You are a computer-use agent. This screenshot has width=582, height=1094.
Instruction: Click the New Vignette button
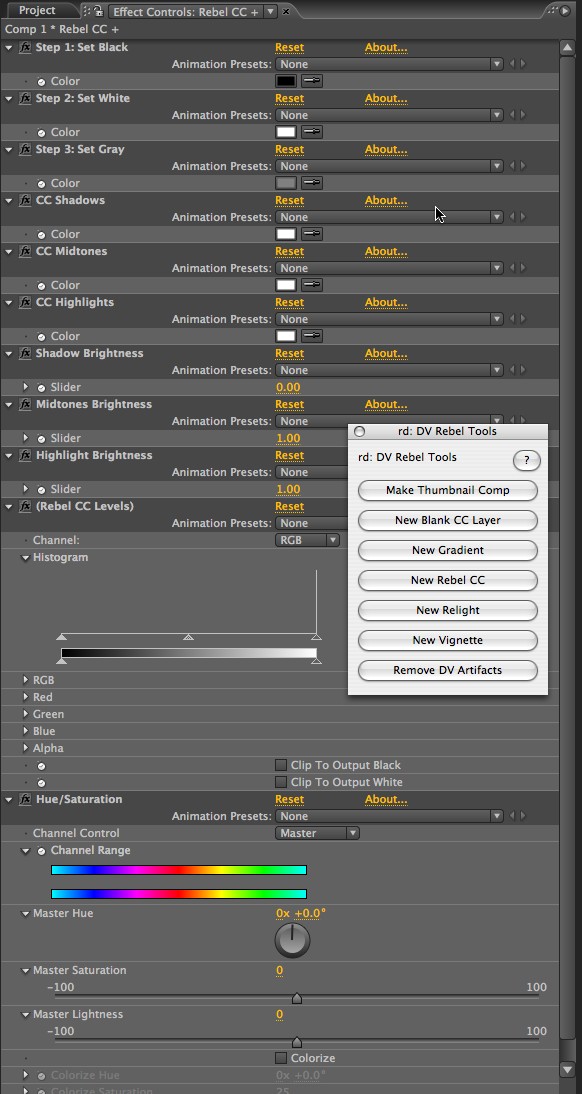pos(447,640)
